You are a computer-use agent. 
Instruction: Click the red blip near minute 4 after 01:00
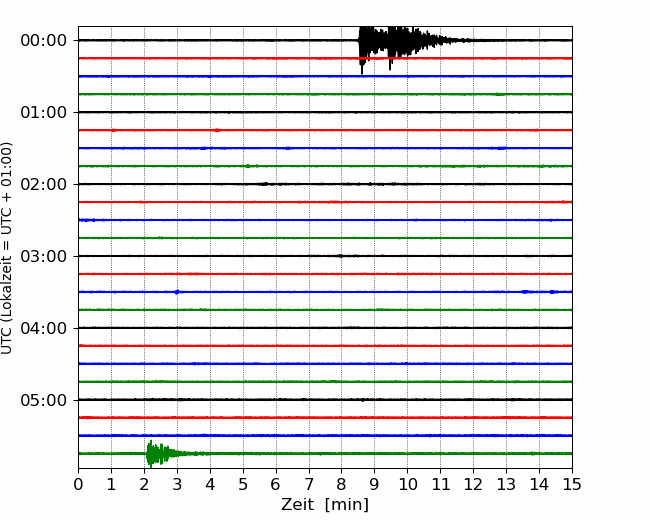coord(217,130)
